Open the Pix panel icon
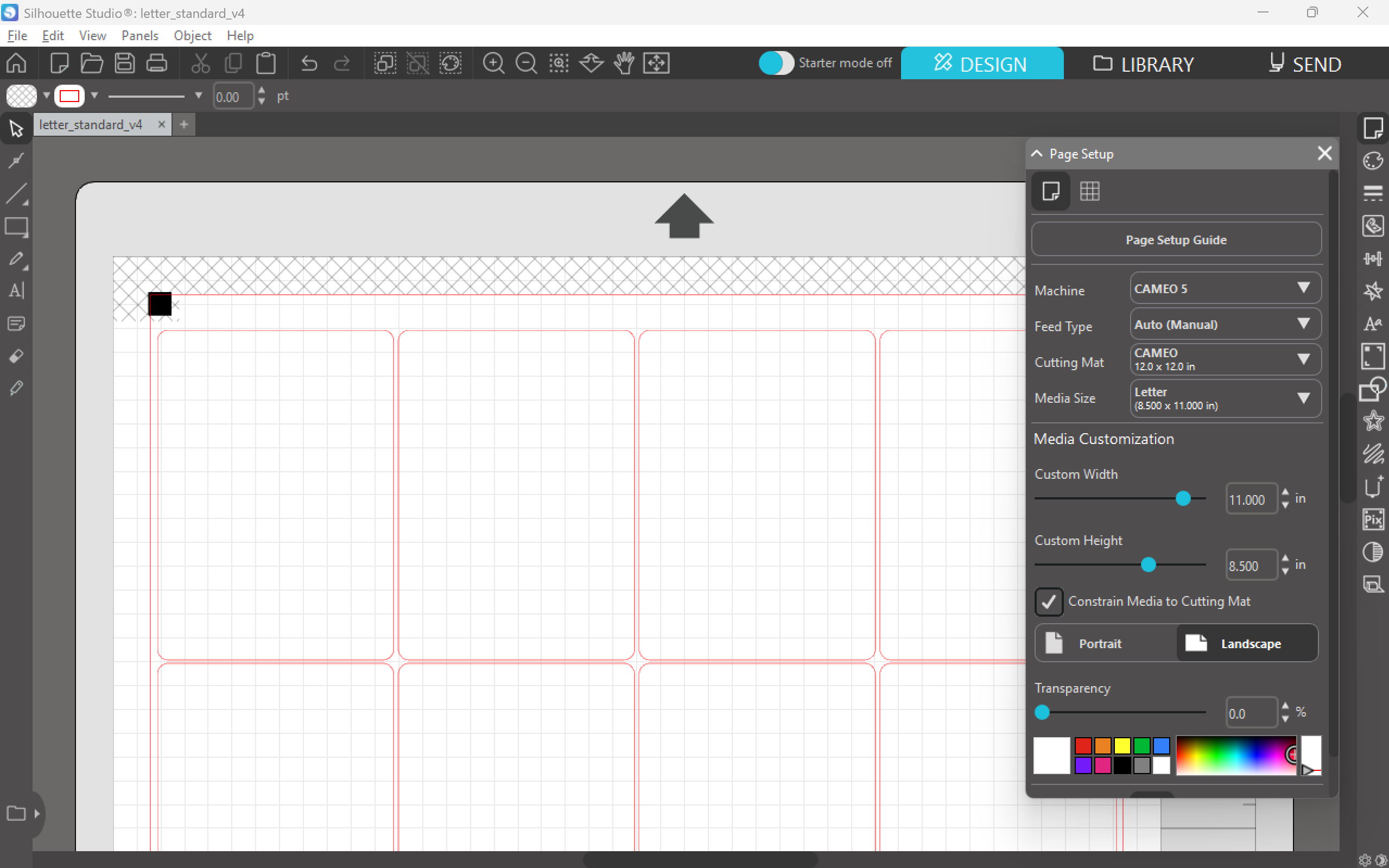This screenshot has width=1389, height=868. coord(1373,519)
